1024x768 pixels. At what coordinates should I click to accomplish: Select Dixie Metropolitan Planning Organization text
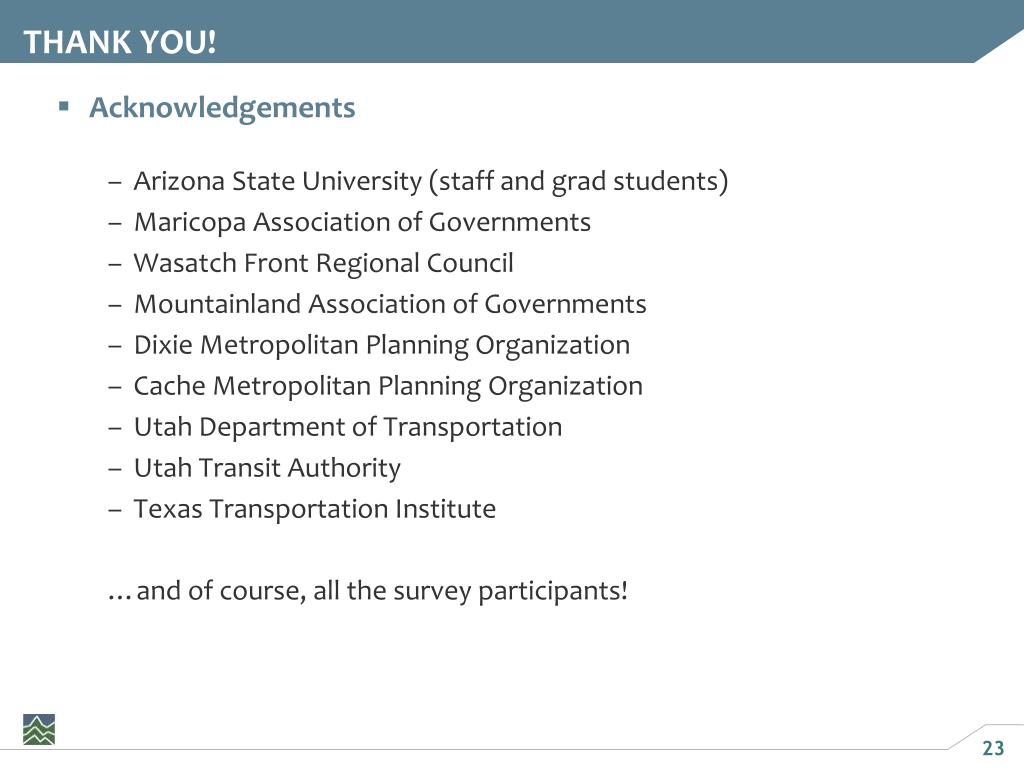coord(382,345)
